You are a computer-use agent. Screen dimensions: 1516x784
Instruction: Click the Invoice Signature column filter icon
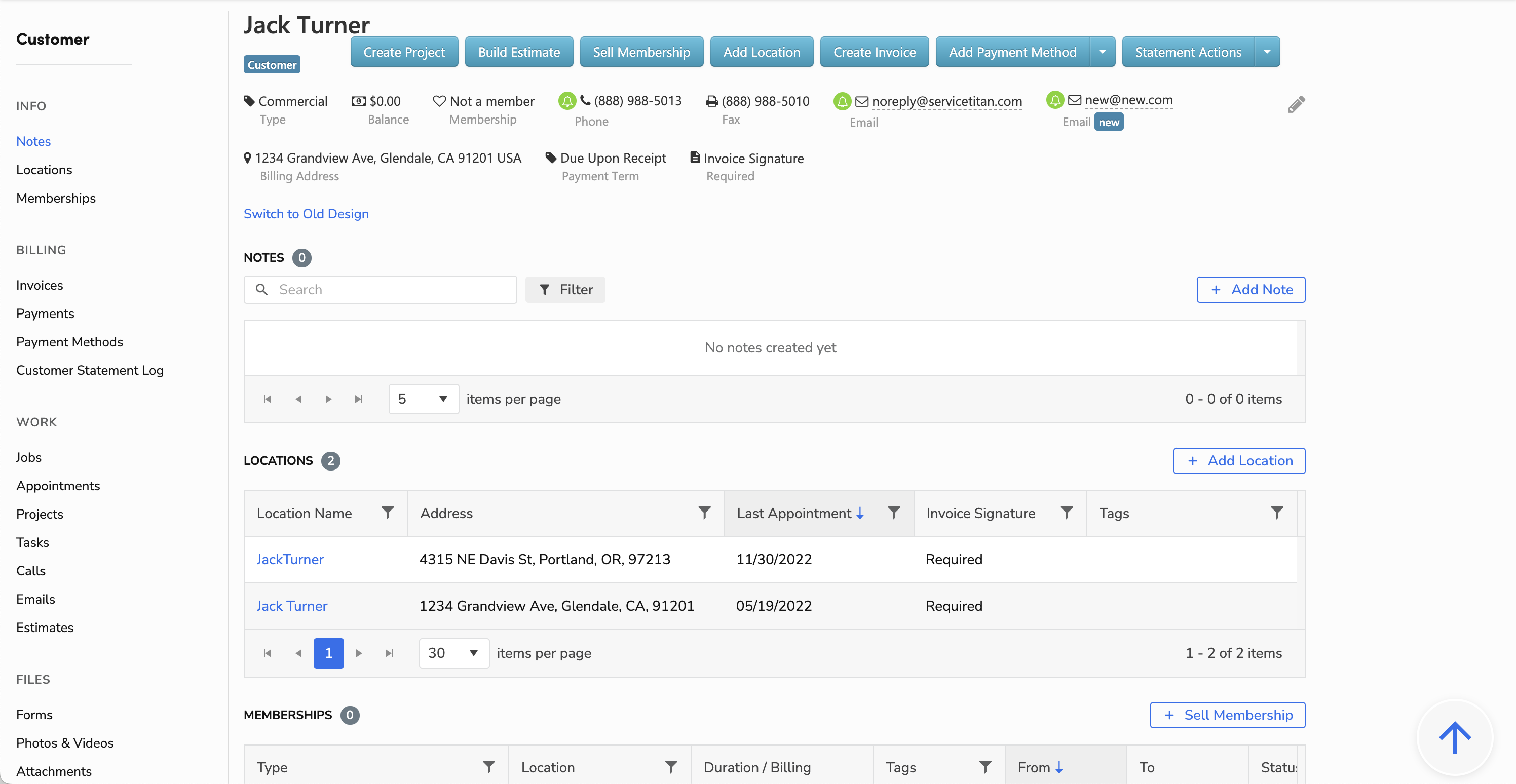click(1067, 513)
